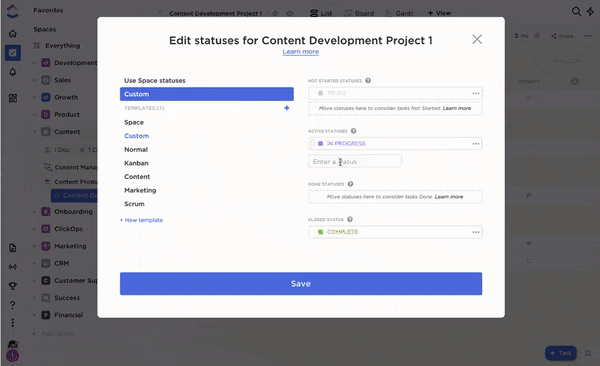Open the COMPLETE status options ellipsis
The height and width of the screenshot is (366, 600).
coord(476,232)
